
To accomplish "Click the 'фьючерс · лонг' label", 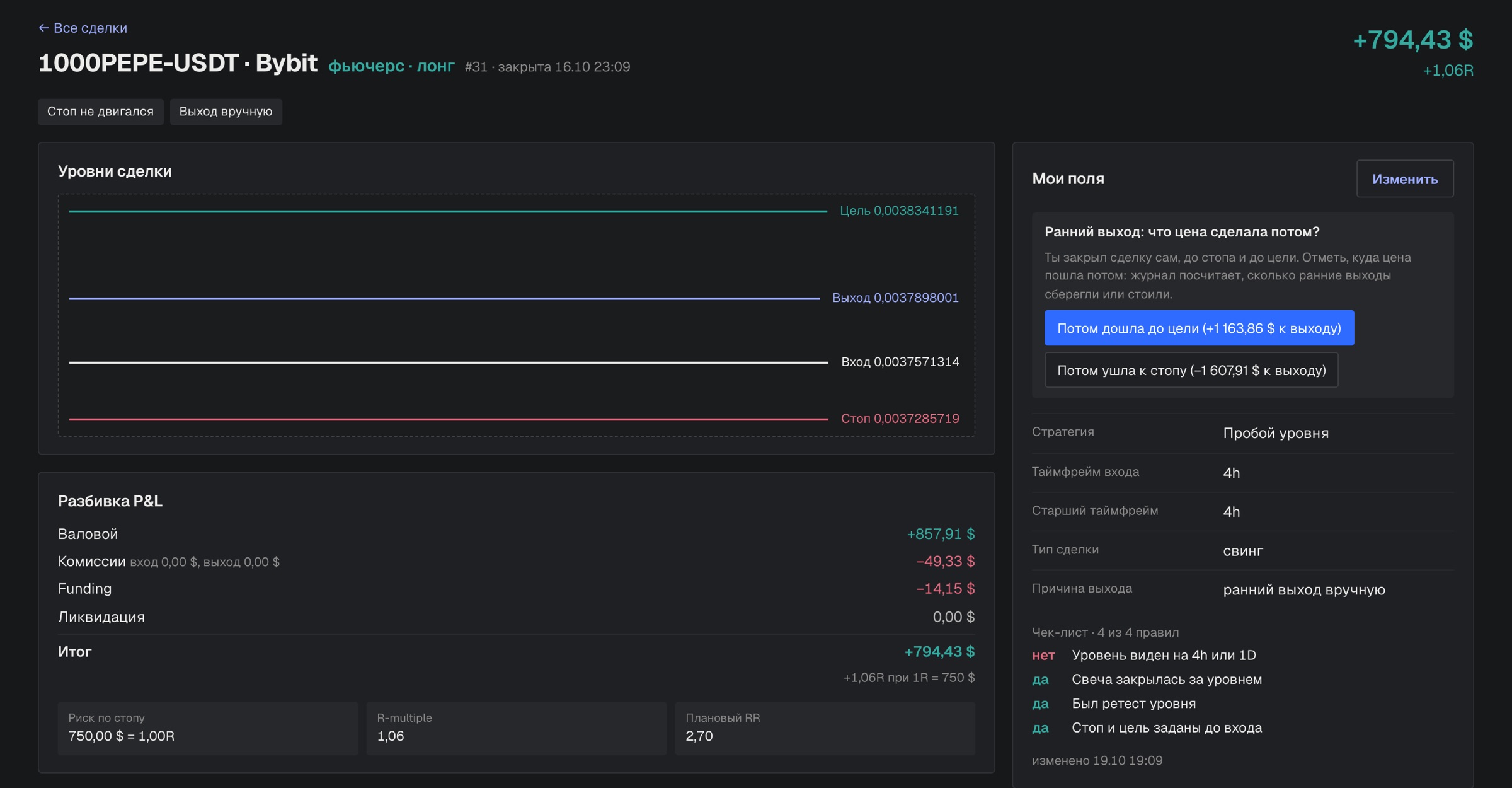I will point(391,66).
